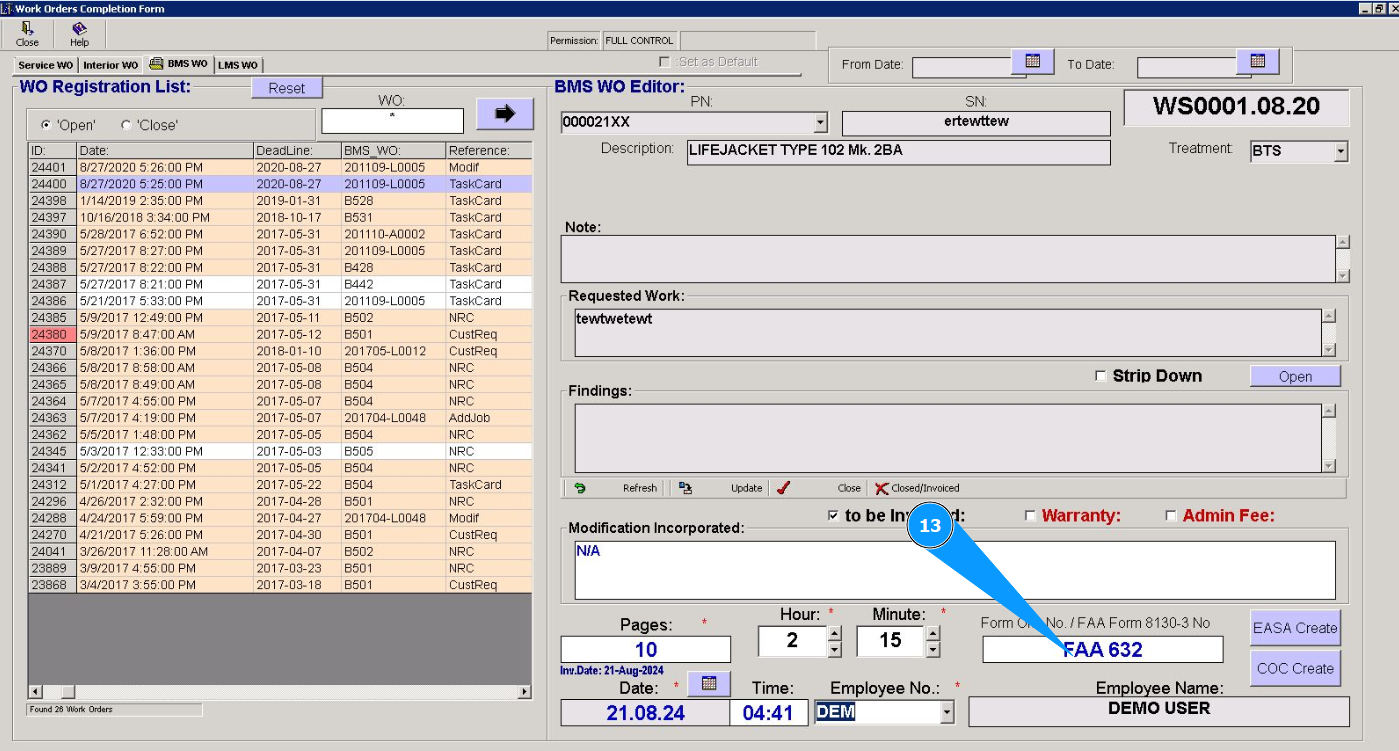Image resolution: width=1399 pixels, height=751 pixels.
Task: Uncheck the to be Invoiced checkbox
Action: [x=833, y=516]
